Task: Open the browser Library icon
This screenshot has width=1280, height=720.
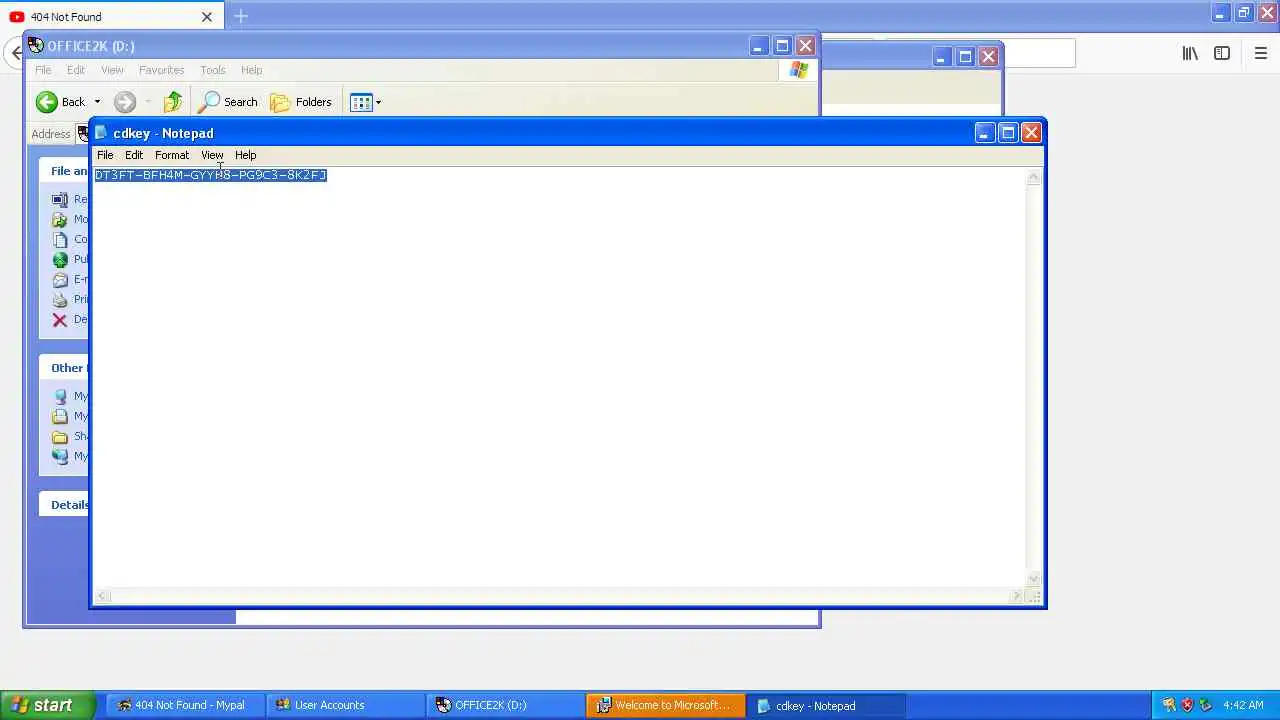Action: [x=1190, y=53]
